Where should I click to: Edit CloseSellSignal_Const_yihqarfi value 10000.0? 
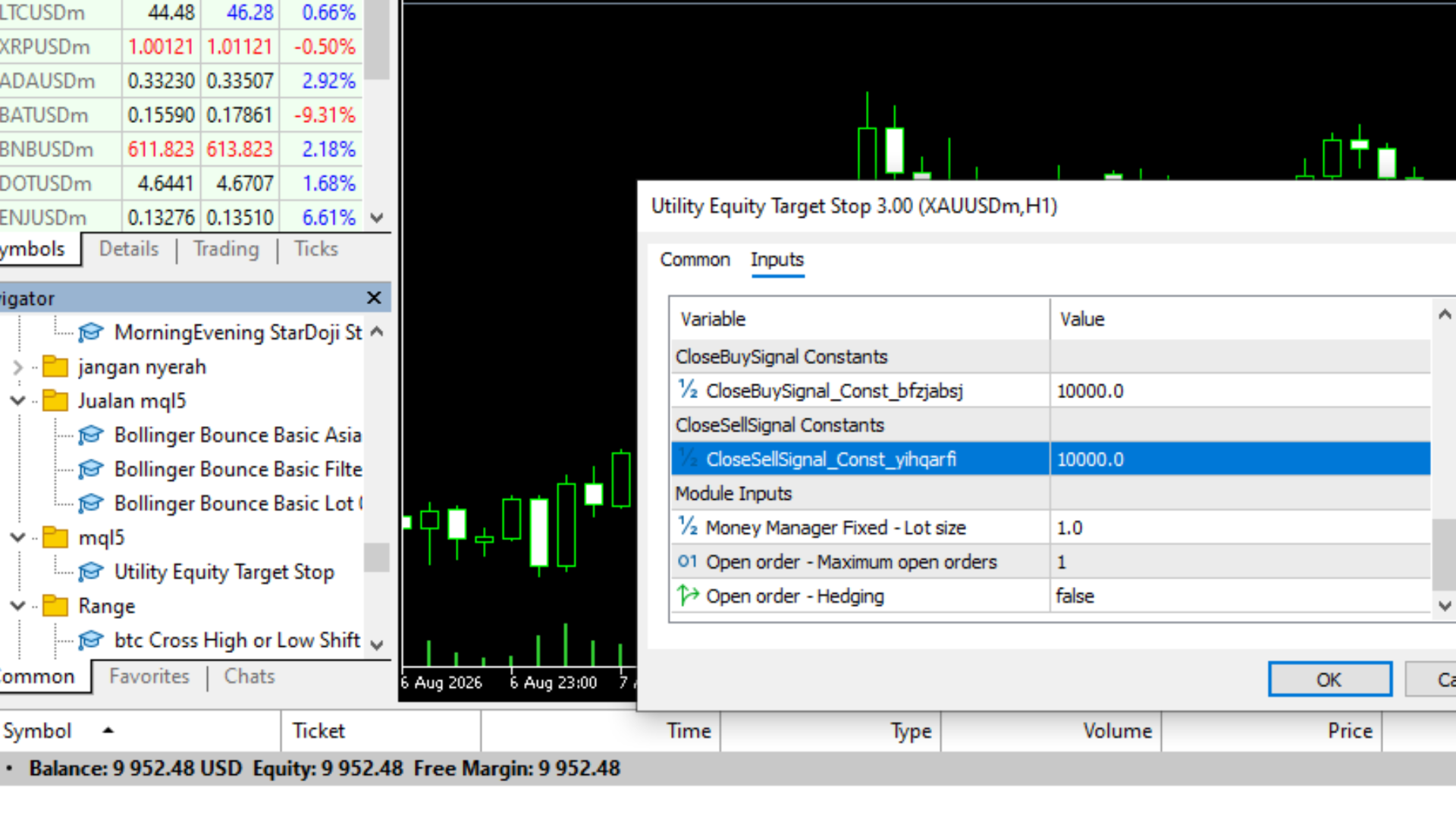coord(1241,459)
